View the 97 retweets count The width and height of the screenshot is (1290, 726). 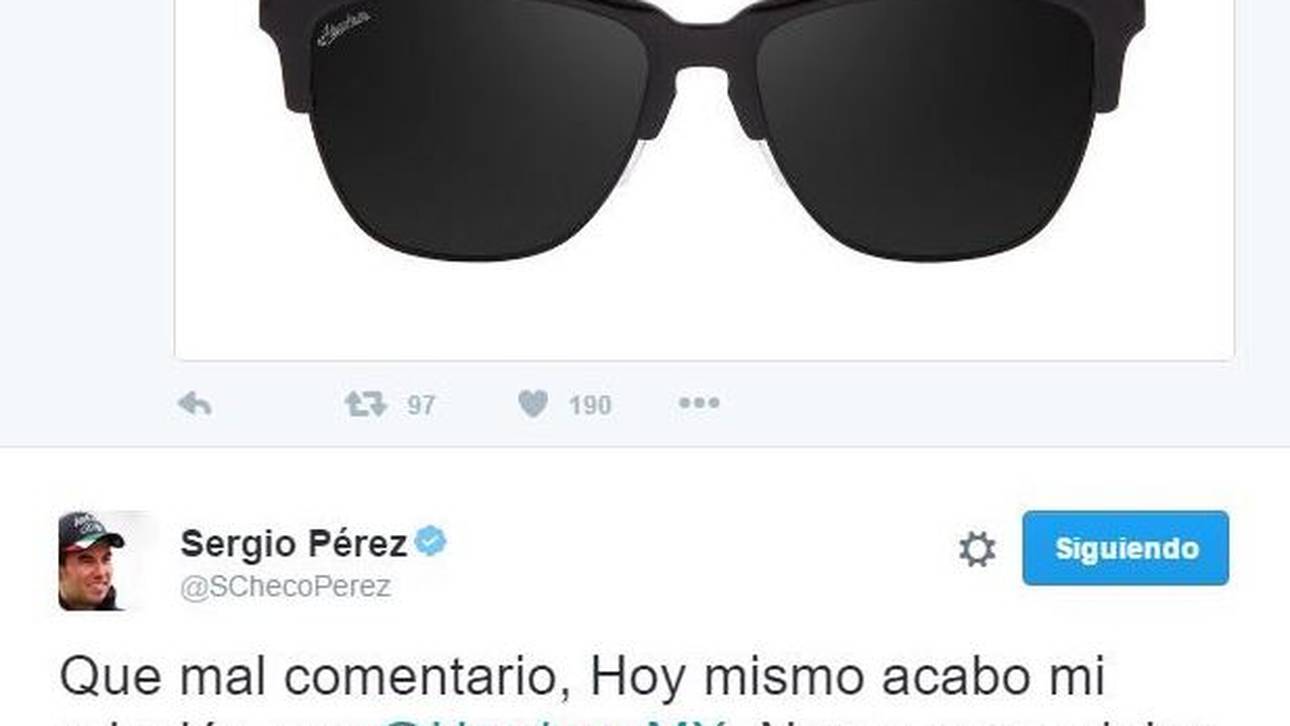[x=421, y=405]
